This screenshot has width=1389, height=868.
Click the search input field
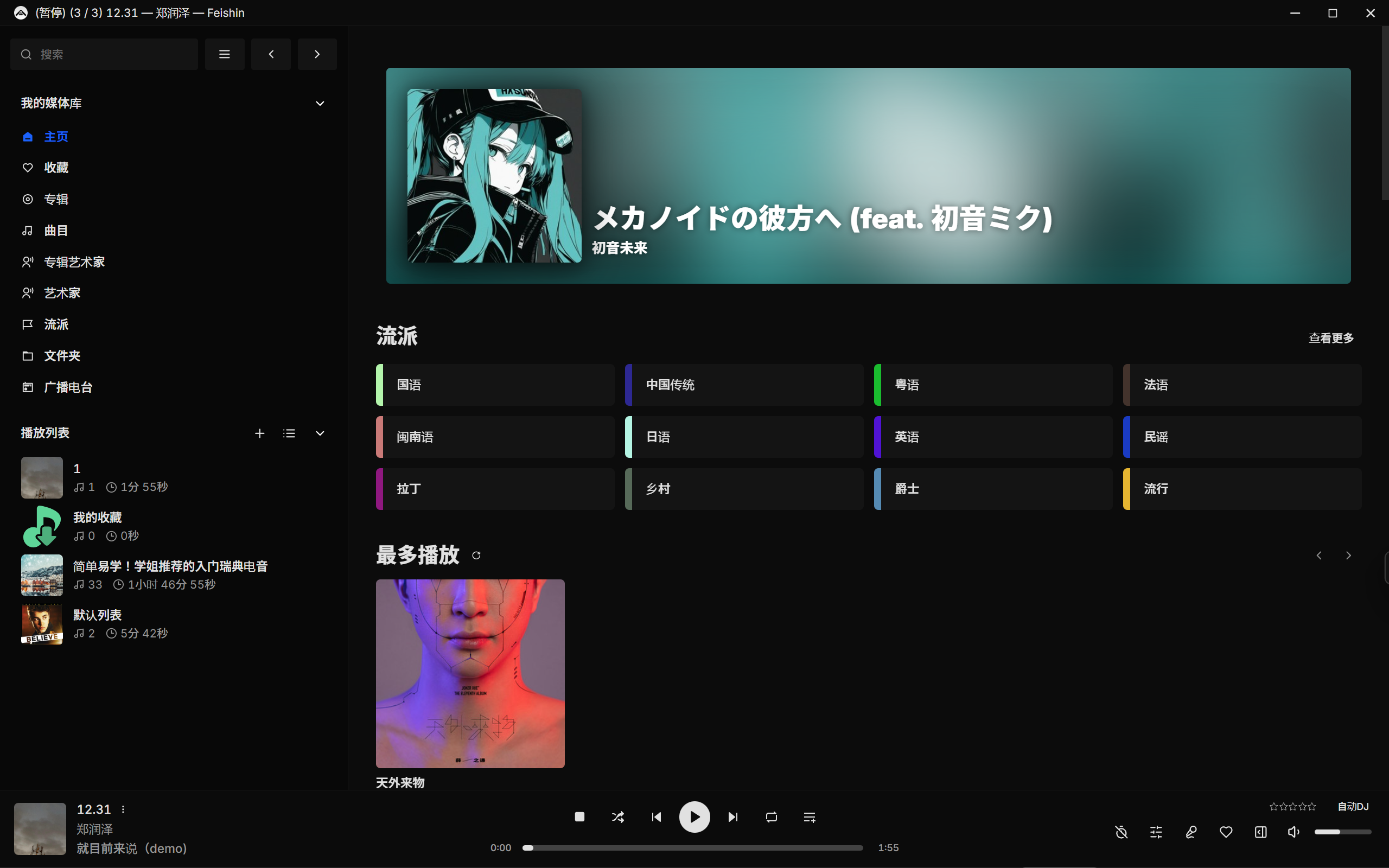tap(104, 54)
